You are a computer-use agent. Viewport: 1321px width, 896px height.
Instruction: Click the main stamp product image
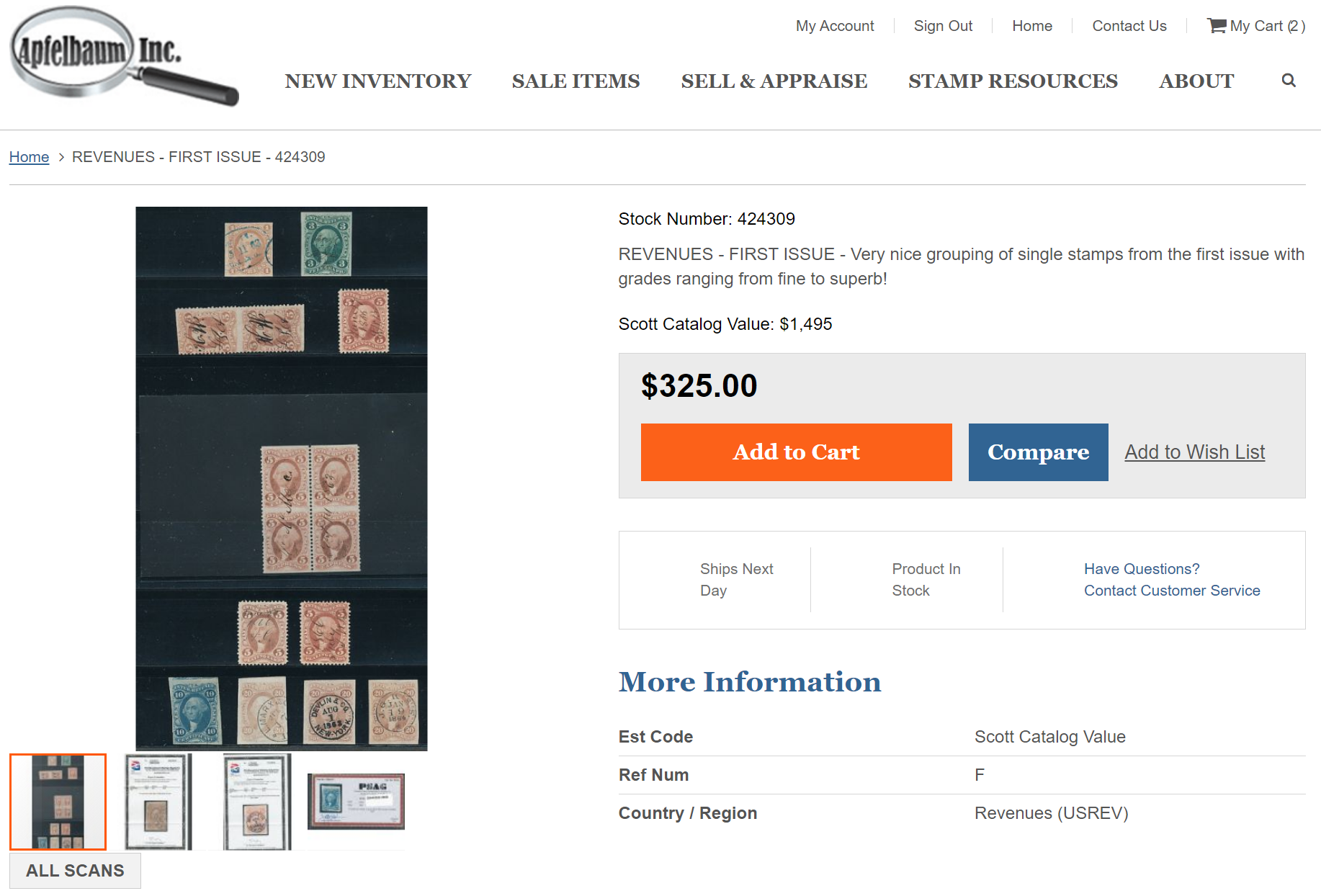(x=281, y=478)
